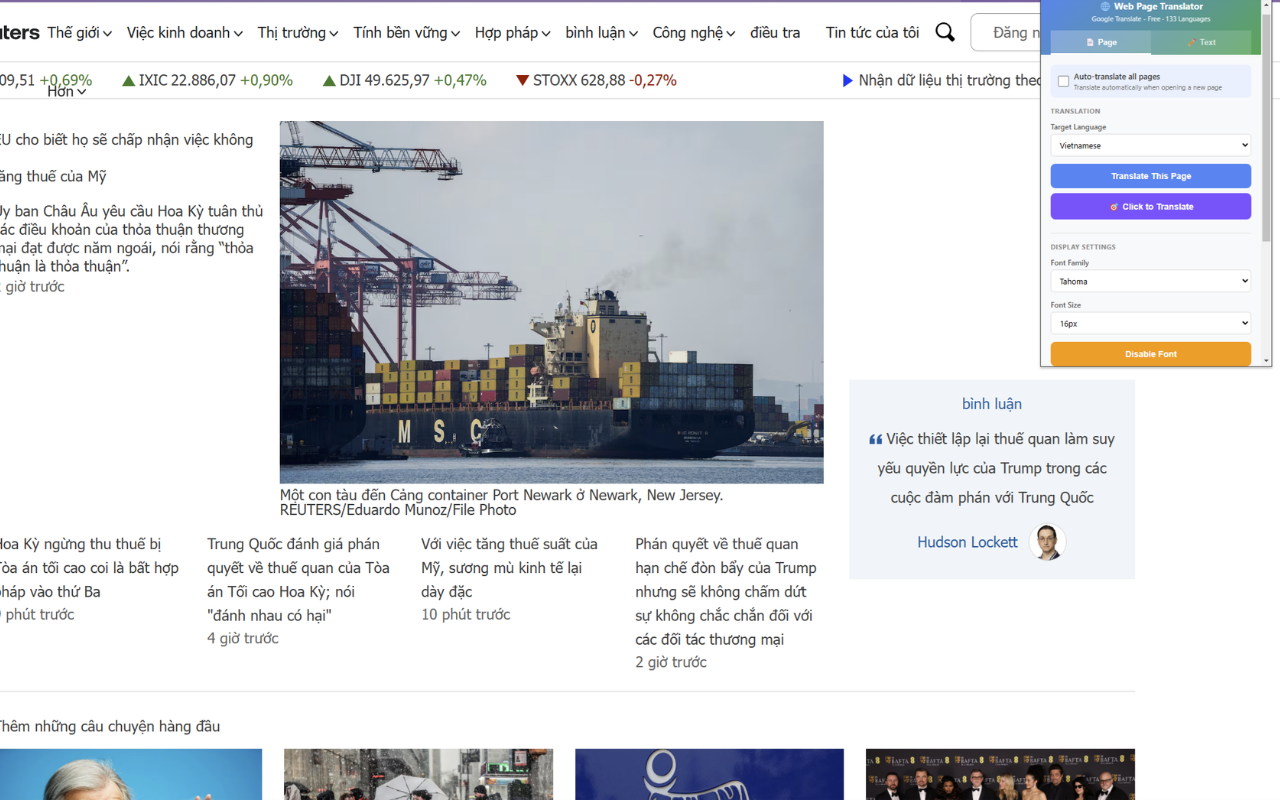Click the Translate This Page button
Viewport: 1280px width, 800px height.
[x=1151, y=176]
